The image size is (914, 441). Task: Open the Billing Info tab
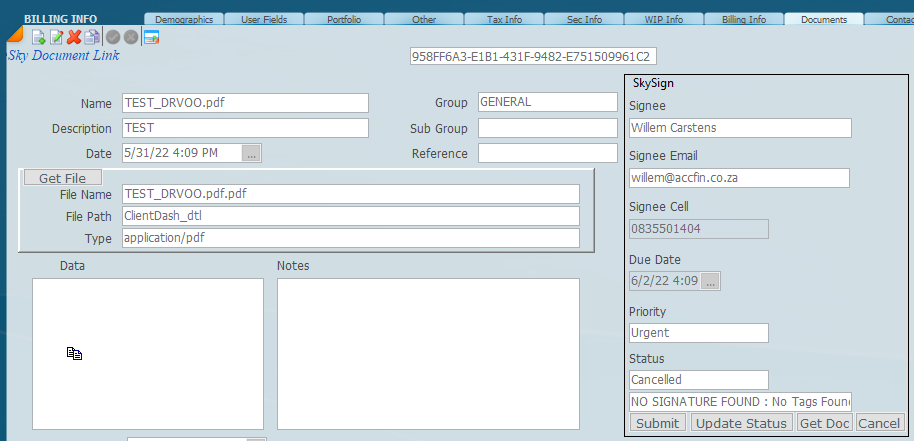(x=743, y=20)
